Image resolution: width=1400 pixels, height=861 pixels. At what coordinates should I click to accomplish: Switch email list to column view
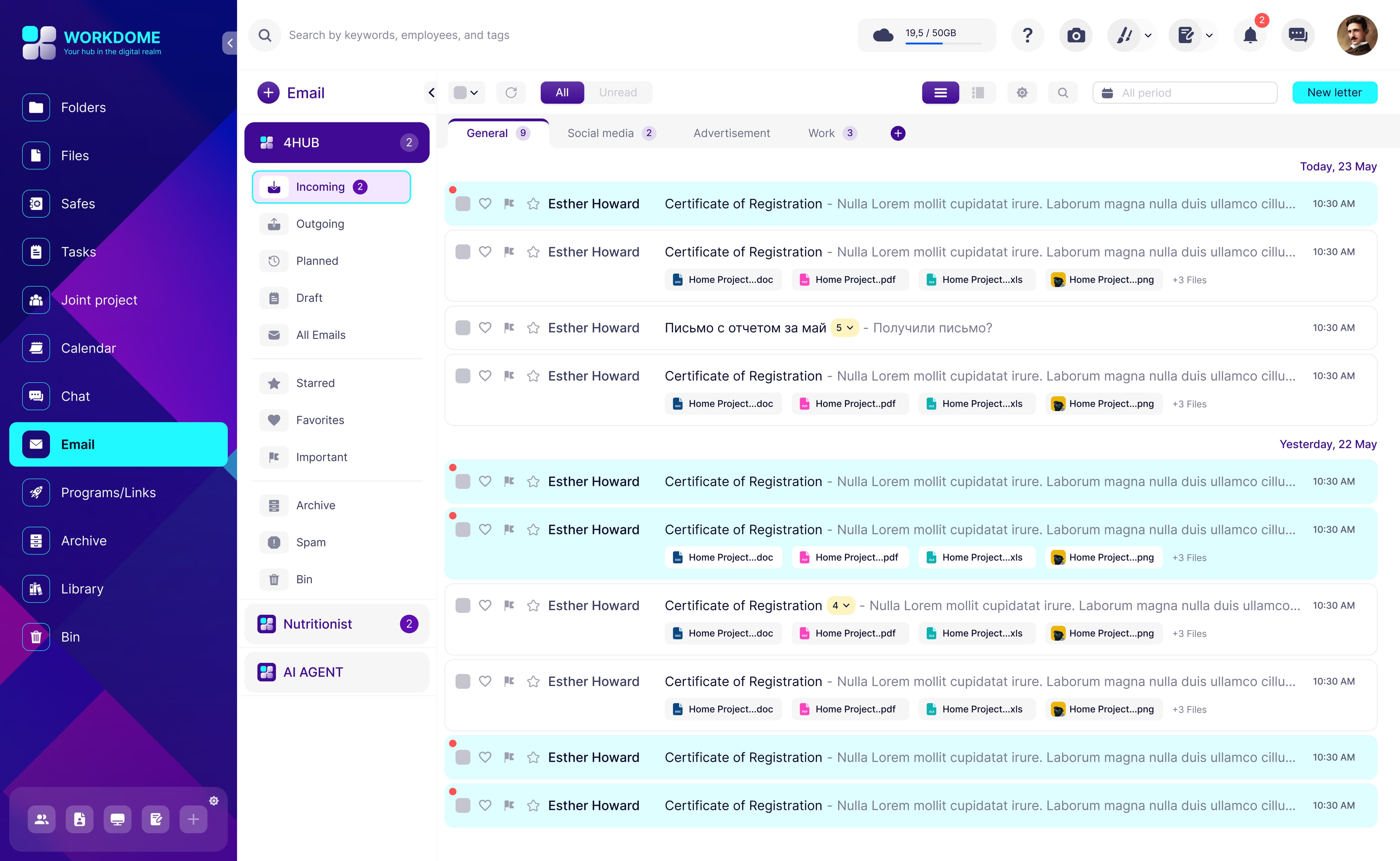[x=979, y=92]
